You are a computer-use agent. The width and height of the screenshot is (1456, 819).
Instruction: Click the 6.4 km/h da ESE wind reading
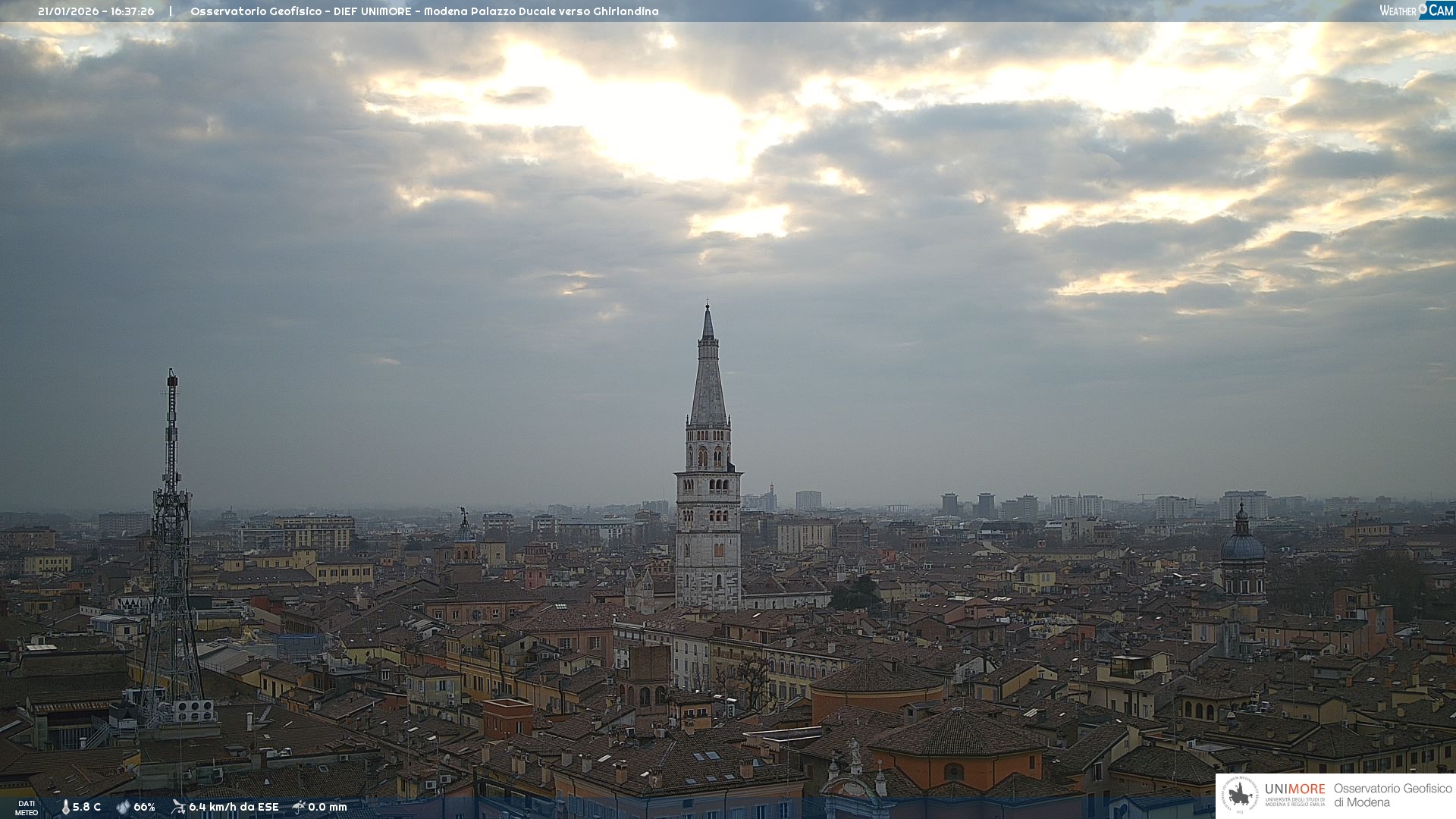click(234, 807)
